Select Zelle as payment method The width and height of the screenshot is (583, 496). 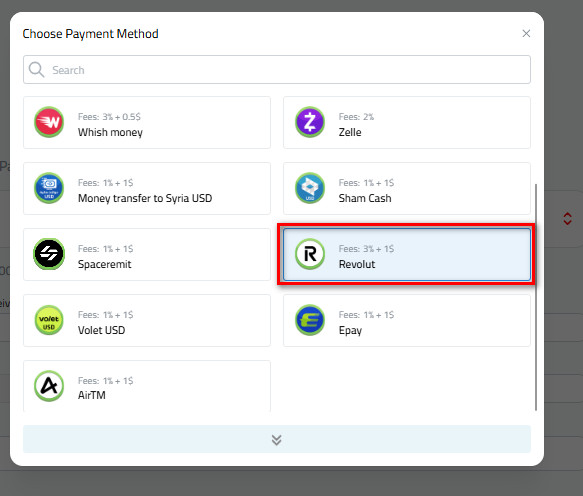(x=407, y=122)
